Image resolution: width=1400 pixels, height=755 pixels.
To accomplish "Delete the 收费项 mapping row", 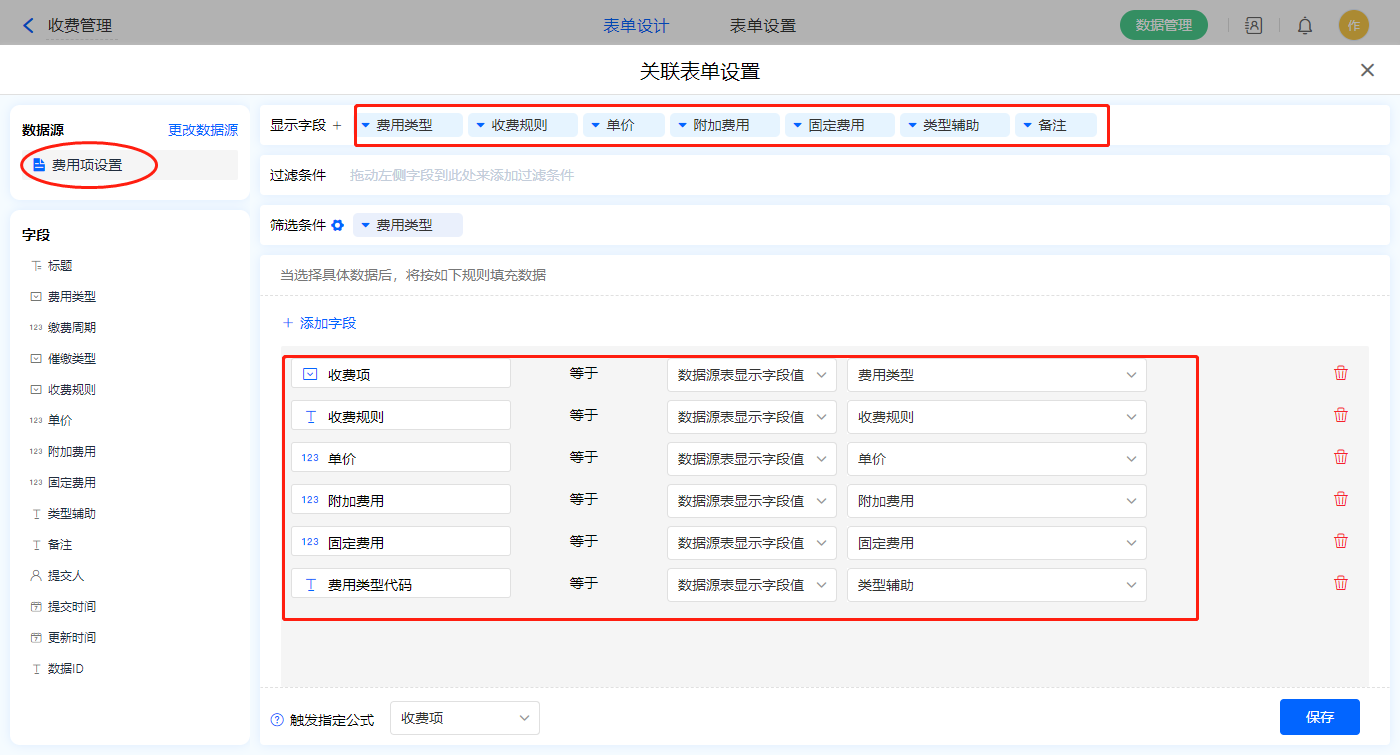I will pyautogui.click(x=1341, y=374).
